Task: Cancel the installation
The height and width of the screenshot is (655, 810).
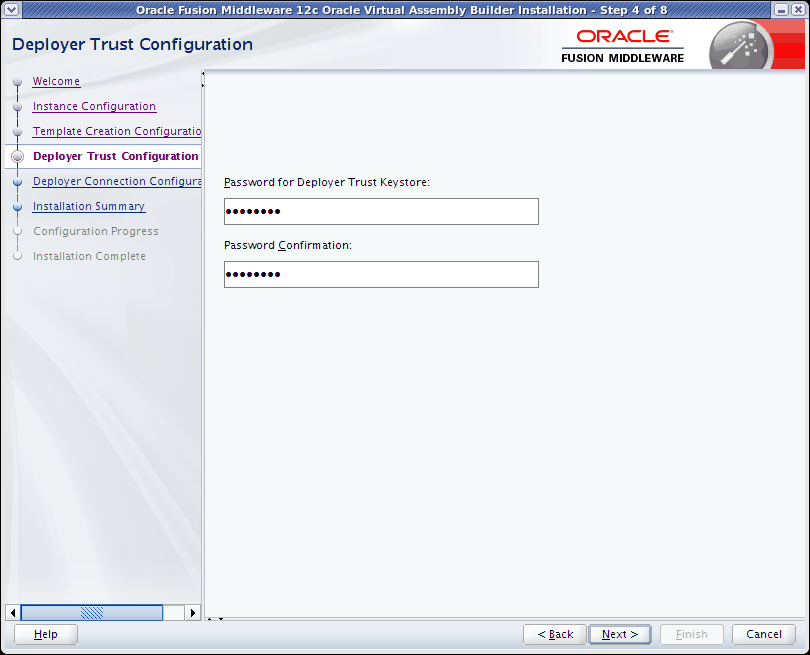Action: pyautogui.click(x=764, y=634)
